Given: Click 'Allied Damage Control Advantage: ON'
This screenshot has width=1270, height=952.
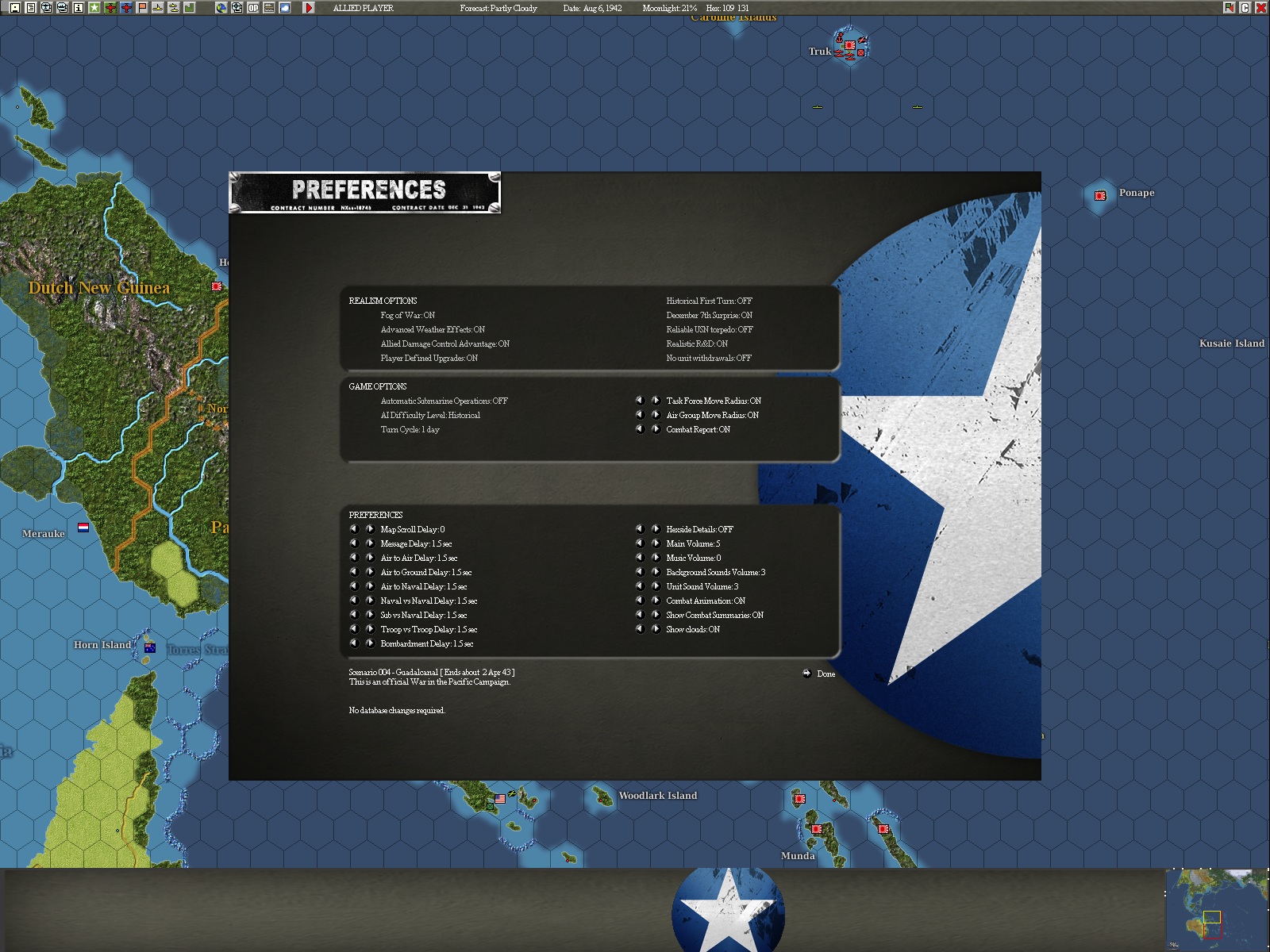Looking at the screenshot, I should (x=445, y=344).
